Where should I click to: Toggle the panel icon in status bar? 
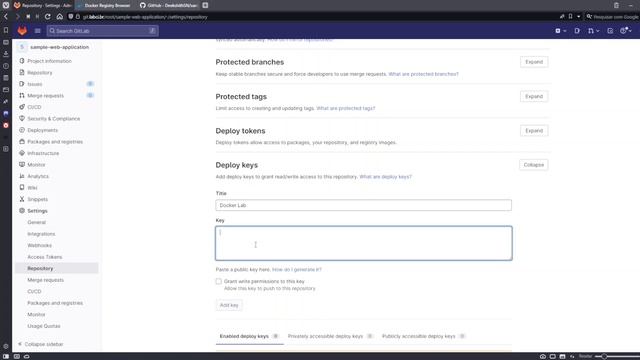[x=6, y=356]
